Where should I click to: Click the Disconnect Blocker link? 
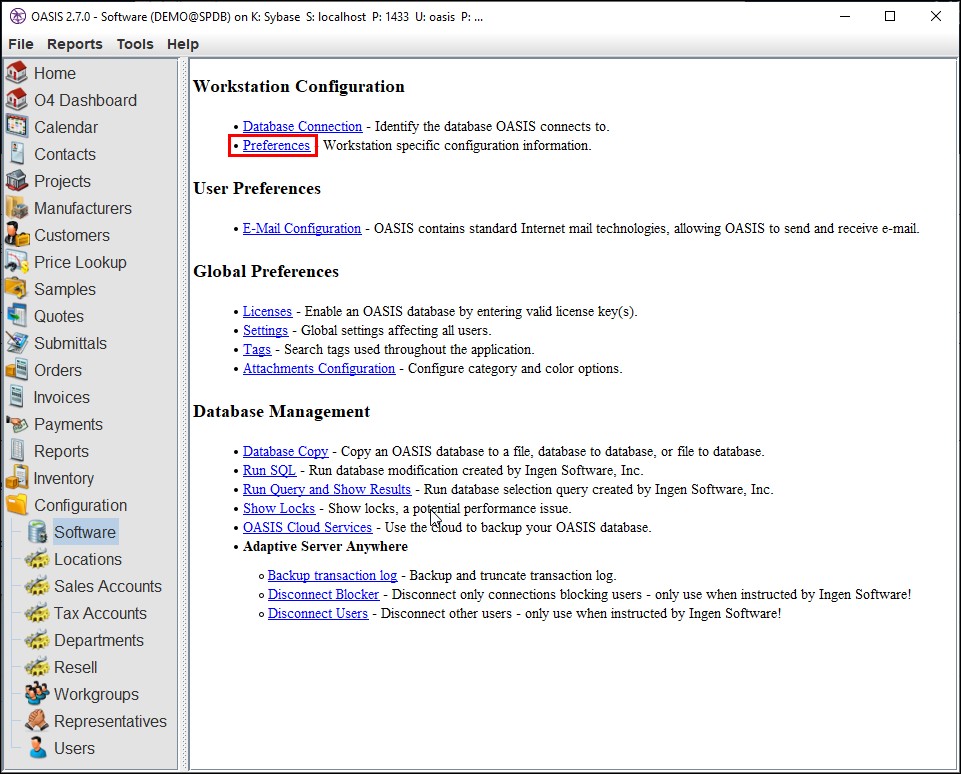click(x=324, y=594)
